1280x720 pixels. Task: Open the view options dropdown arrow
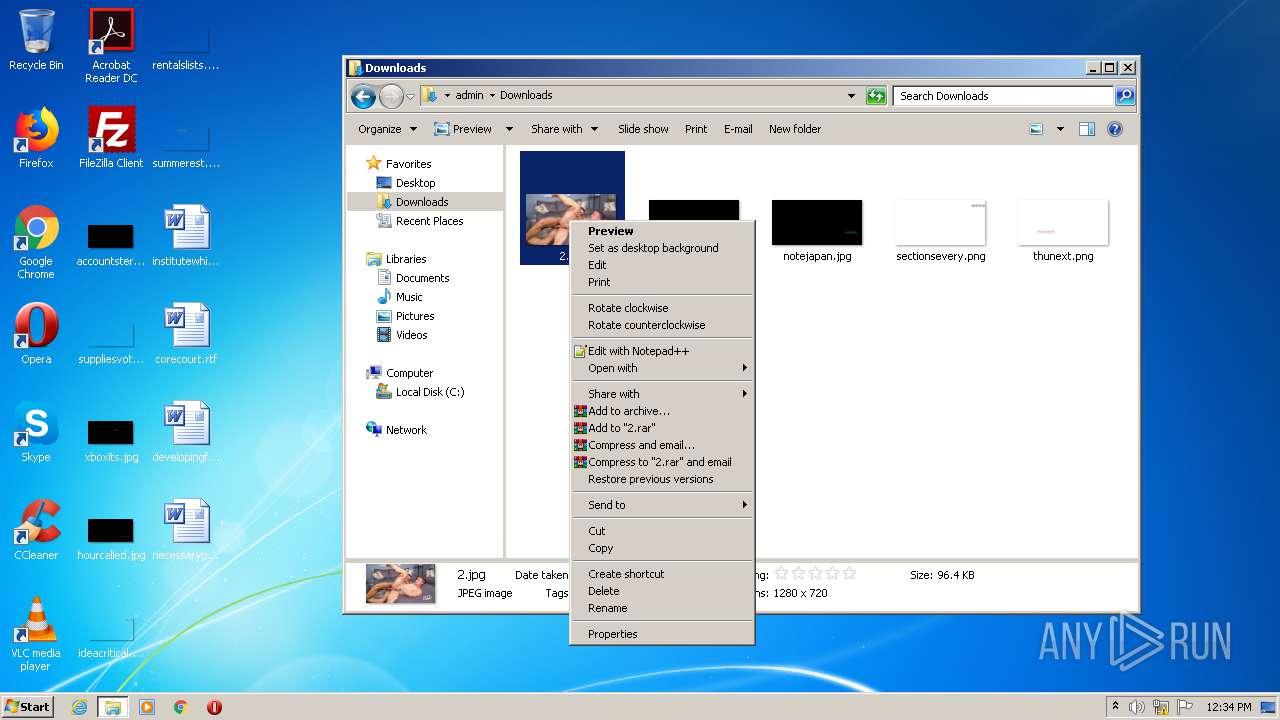(x=1060, y=129)
